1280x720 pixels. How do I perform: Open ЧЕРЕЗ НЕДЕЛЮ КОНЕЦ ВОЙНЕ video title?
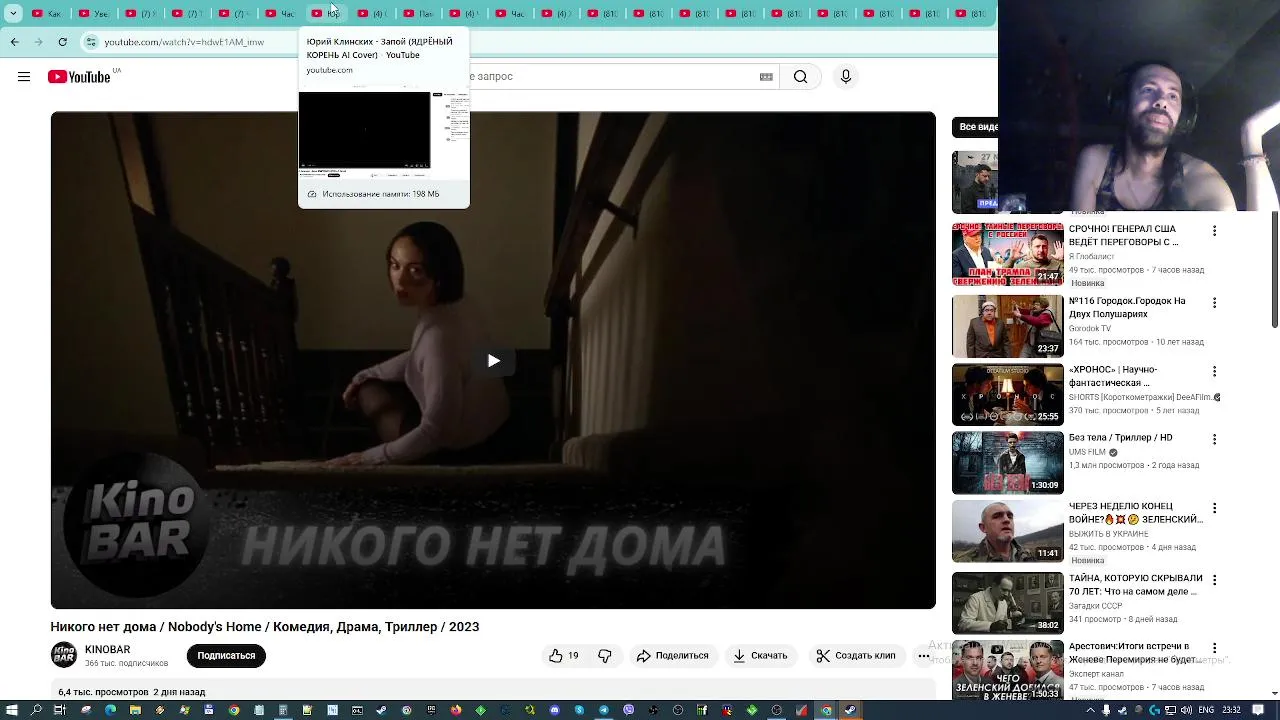(x=1136, y=513)
